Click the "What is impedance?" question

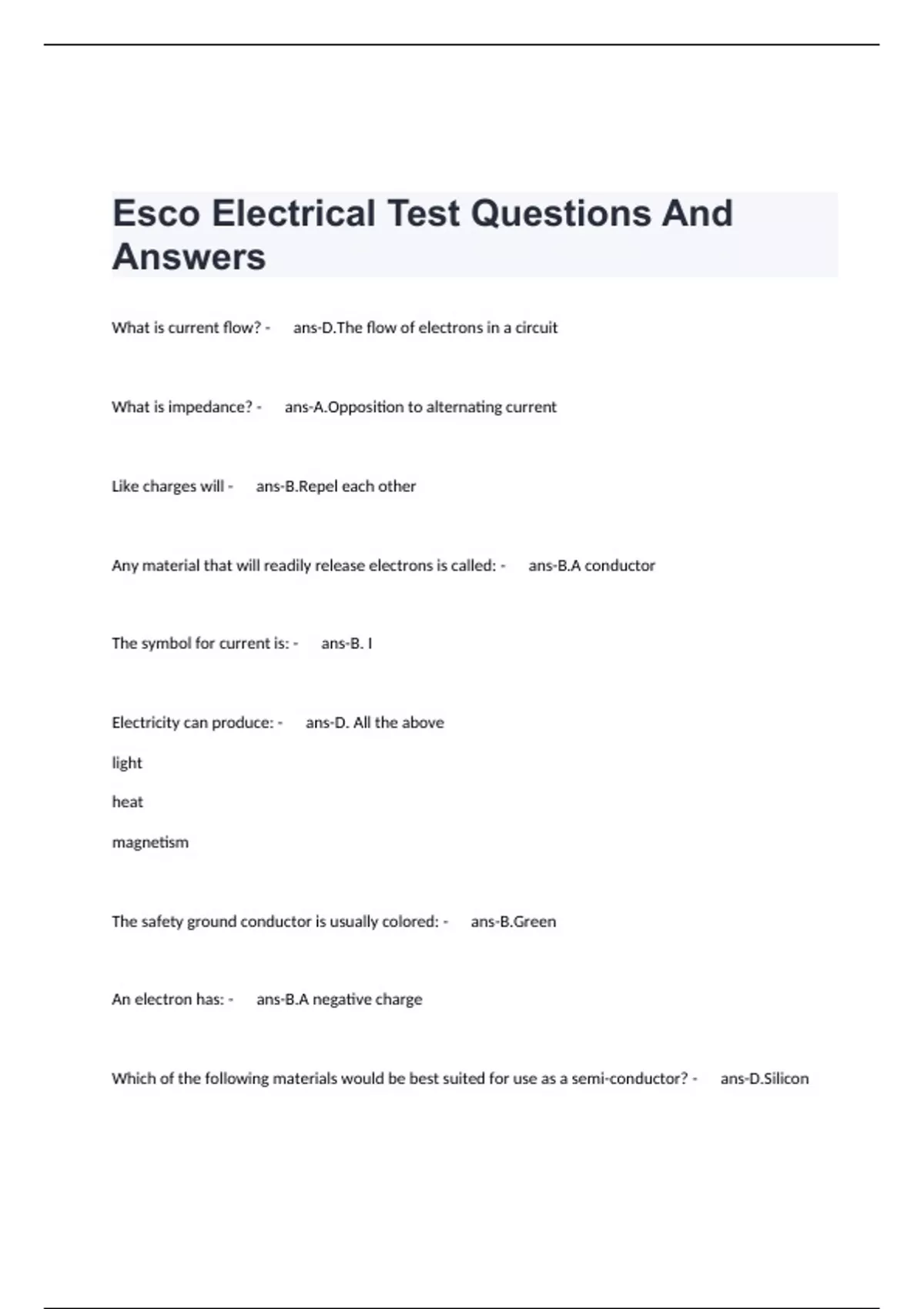(182, 407)
